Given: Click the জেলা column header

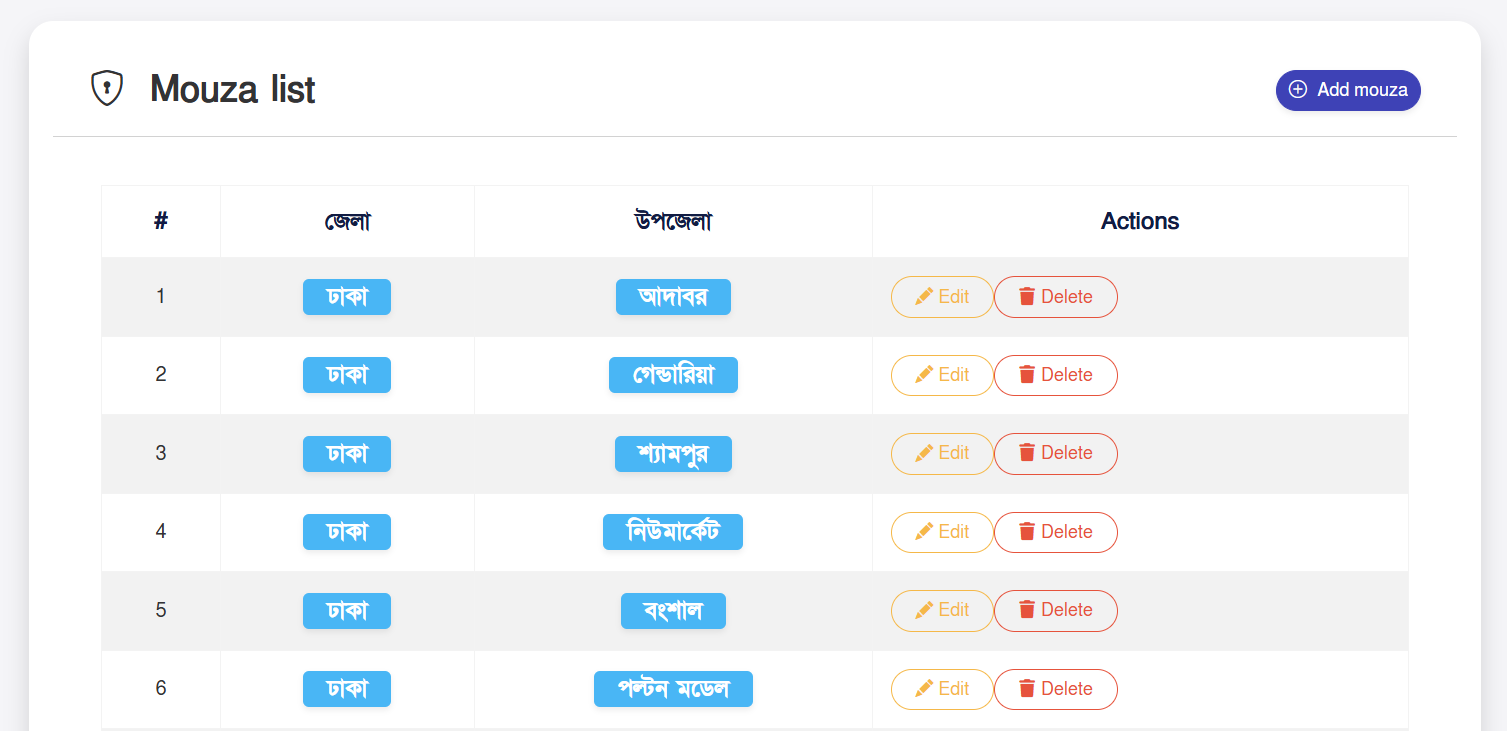Looking at the screenshot, I should tap(347, 221).
